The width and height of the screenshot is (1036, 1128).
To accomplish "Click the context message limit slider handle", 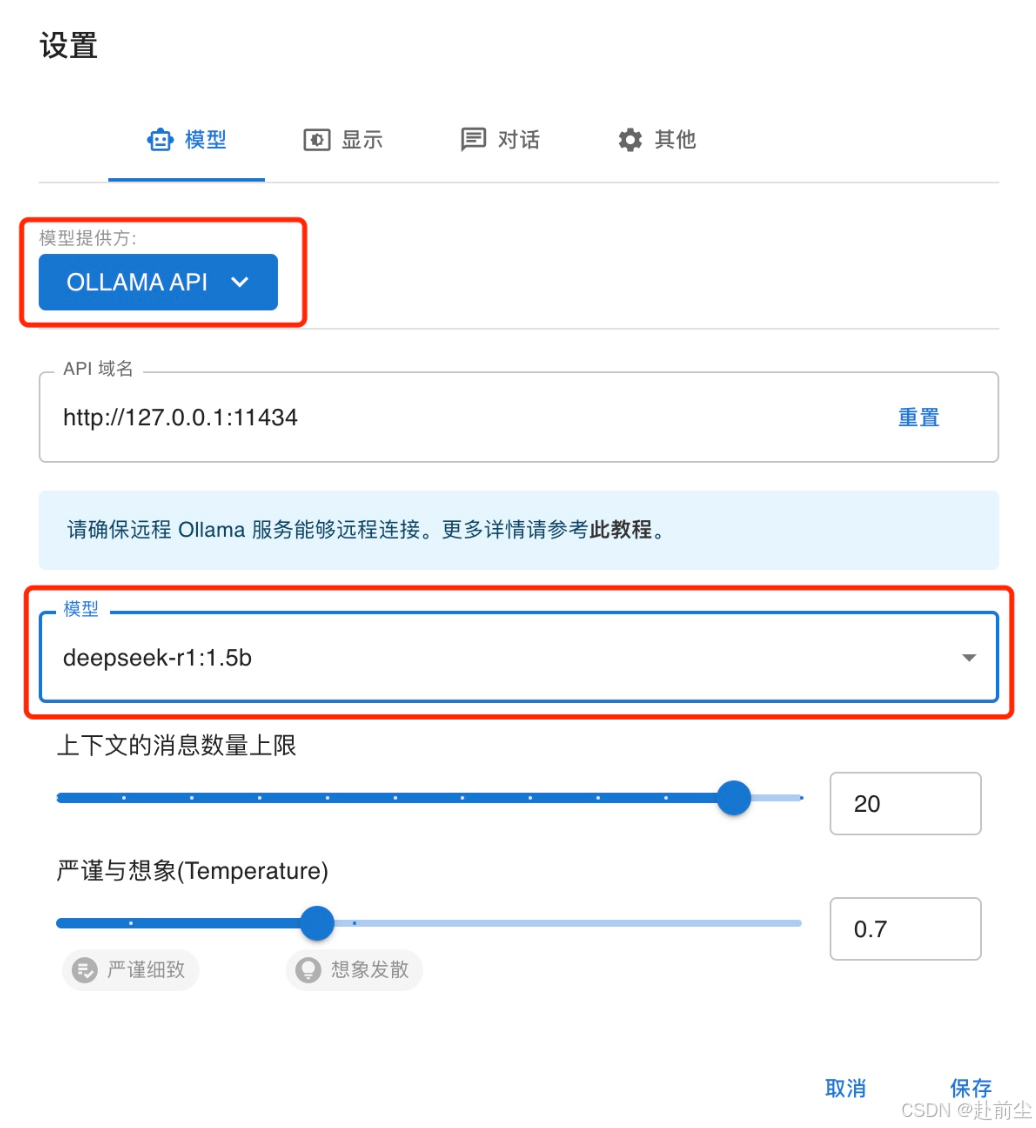I will point(734,798).
